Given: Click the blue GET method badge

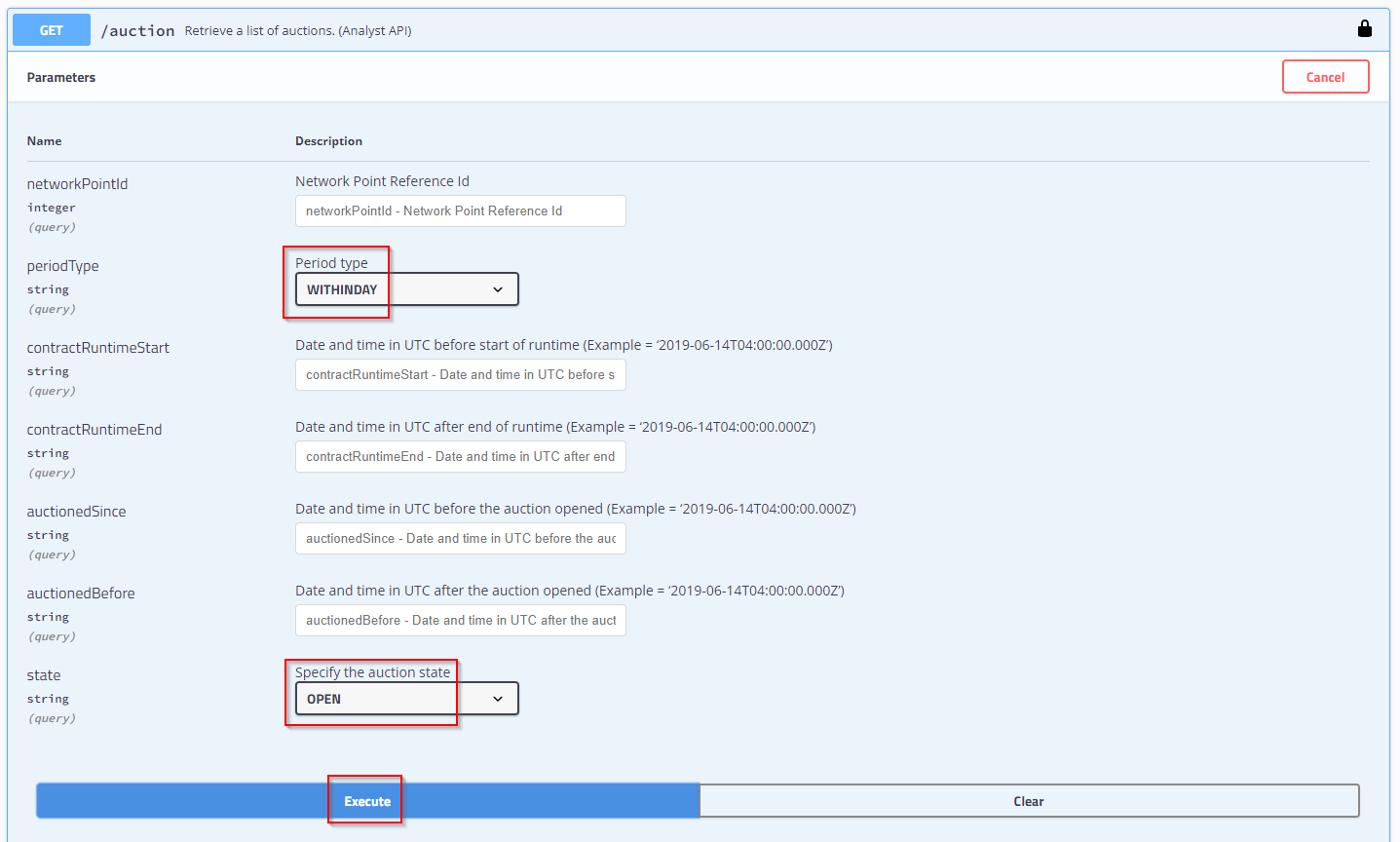Looking at the screenshot, I should coord(52,30).
